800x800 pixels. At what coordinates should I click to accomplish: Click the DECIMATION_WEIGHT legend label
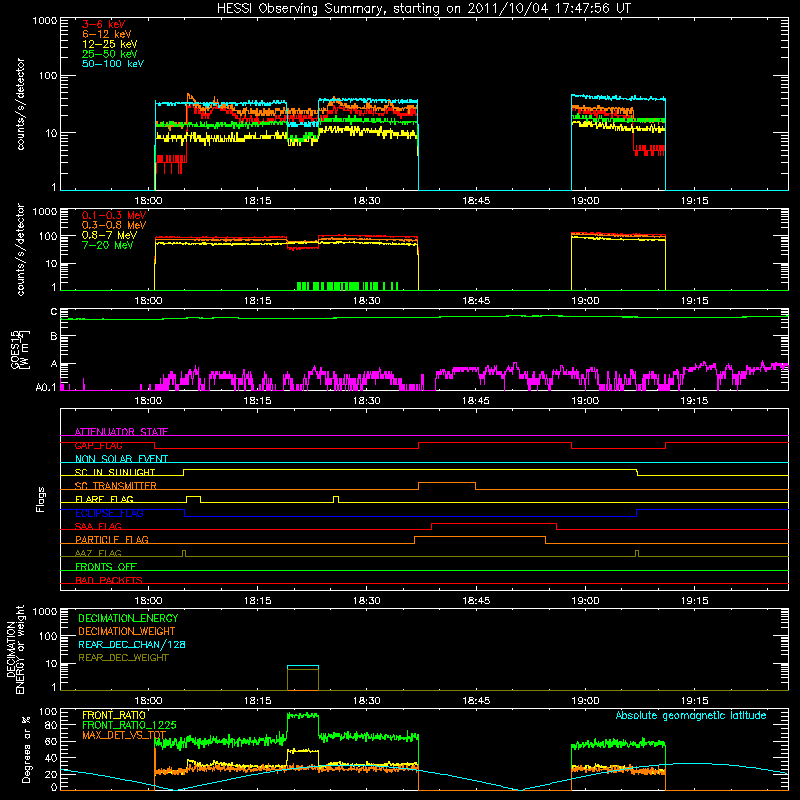(127, 631)
